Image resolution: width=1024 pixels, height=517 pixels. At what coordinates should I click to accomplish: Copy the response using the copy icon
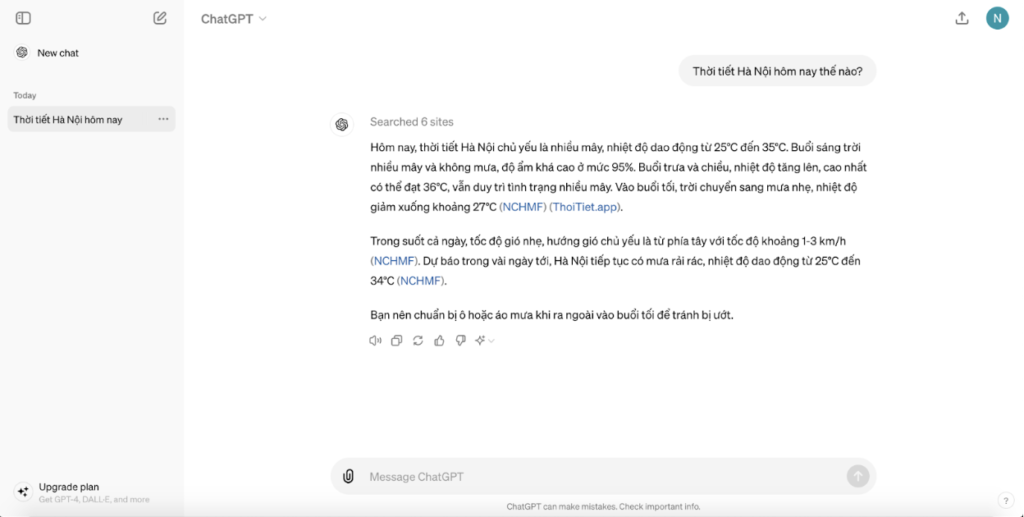[396, 341]
